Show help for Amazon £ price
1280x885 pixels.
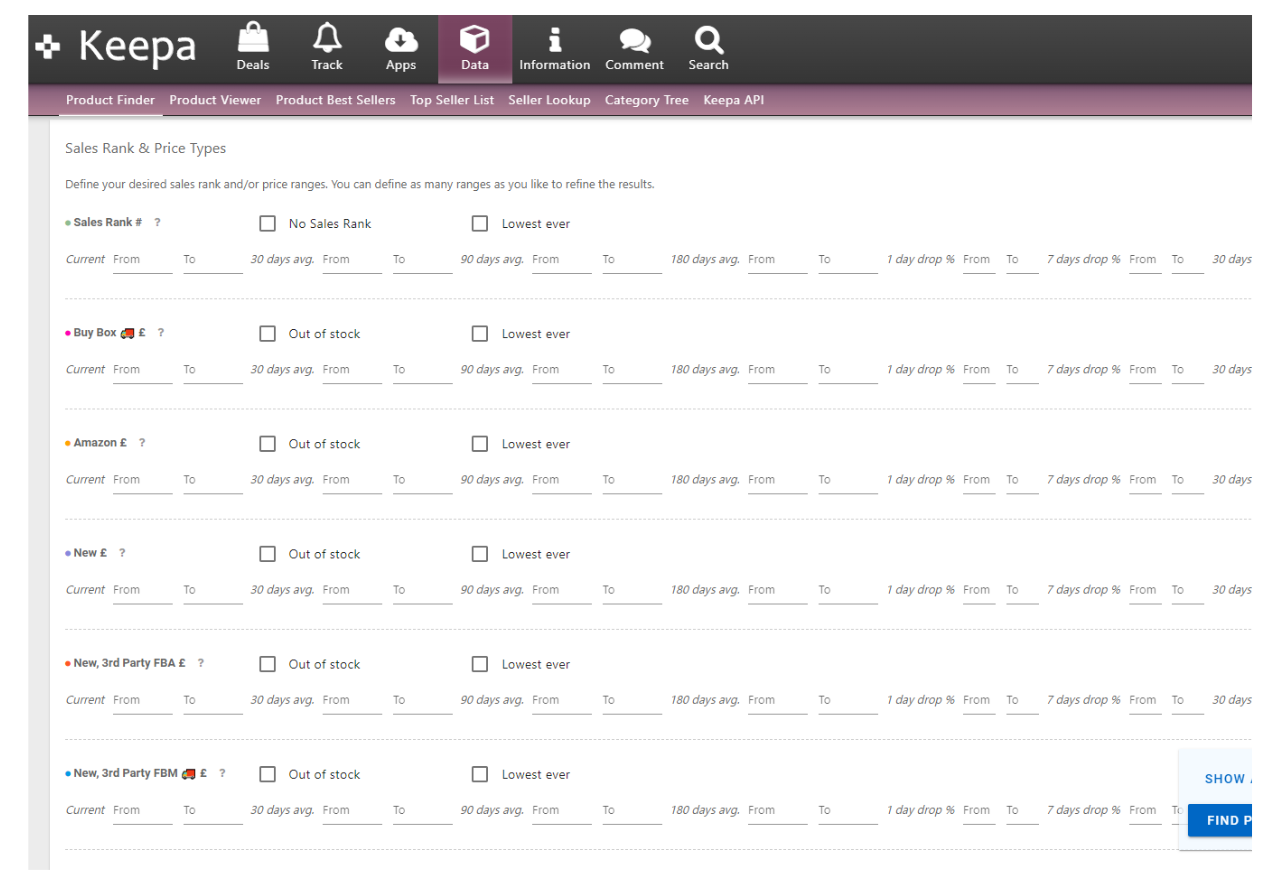142,443
